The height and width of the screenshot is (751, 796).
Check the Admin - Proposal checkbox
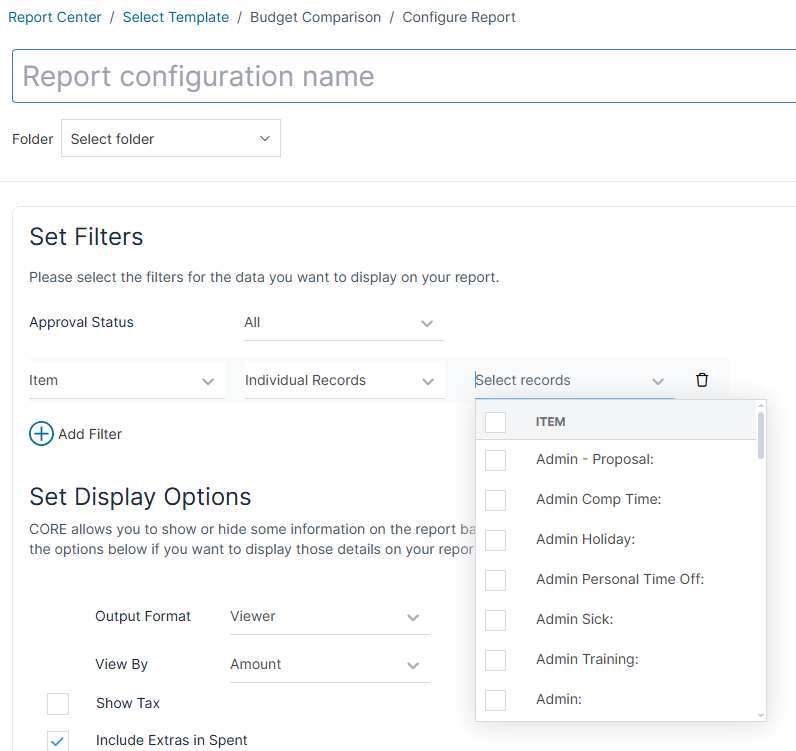(x=495, y=460)
